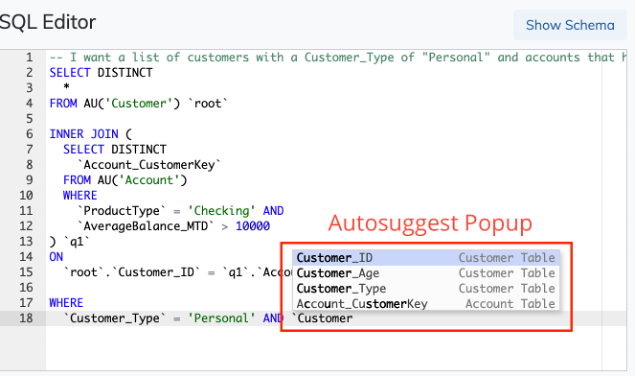Click SELECT DISTINCT on line 2
The width and height of the screenshot is (636, 376).
[101, 73]
